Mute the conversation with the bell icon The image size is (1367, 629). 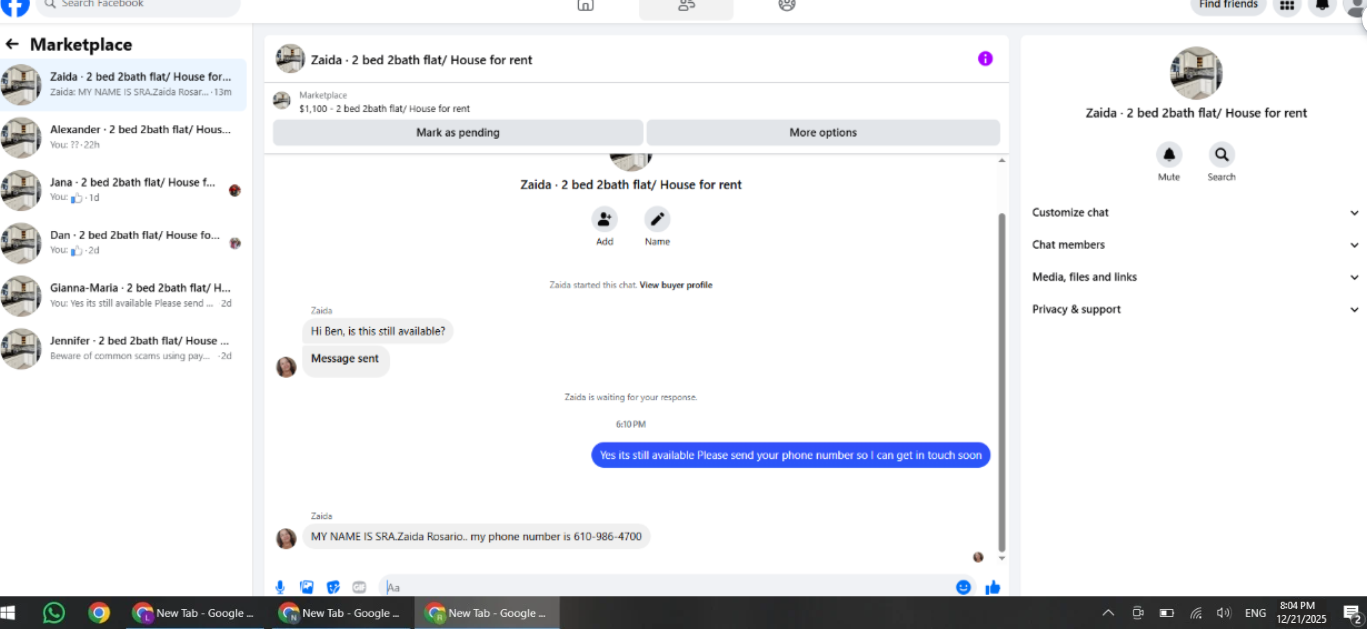[x=1169, y=155]
